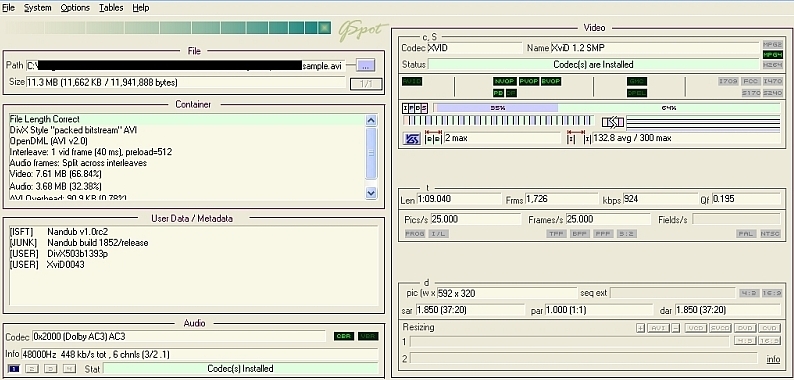The height and width of the screenshot is (380, 794).
Task: Click the MPG2 indicator in the Video panel
Action: (x=773, y=45)
